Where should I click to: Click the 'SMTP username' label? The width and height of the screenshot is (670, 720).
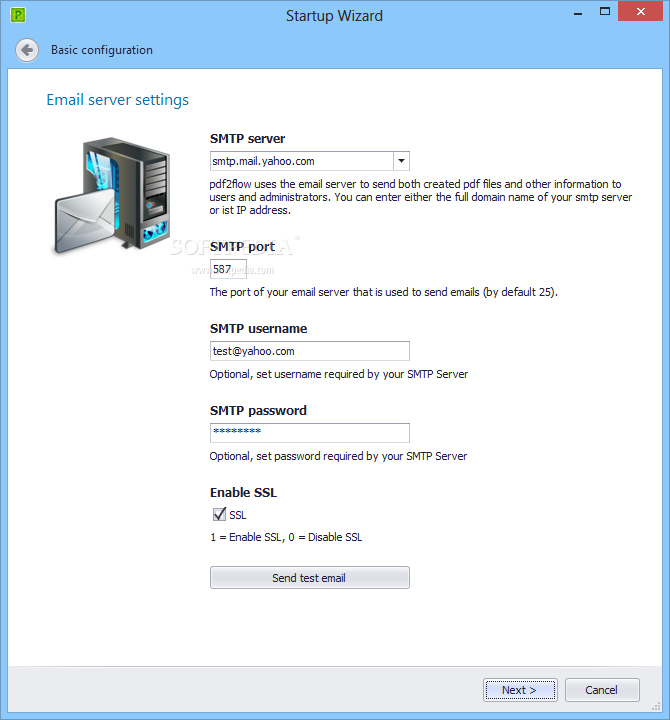coord(259,329)
